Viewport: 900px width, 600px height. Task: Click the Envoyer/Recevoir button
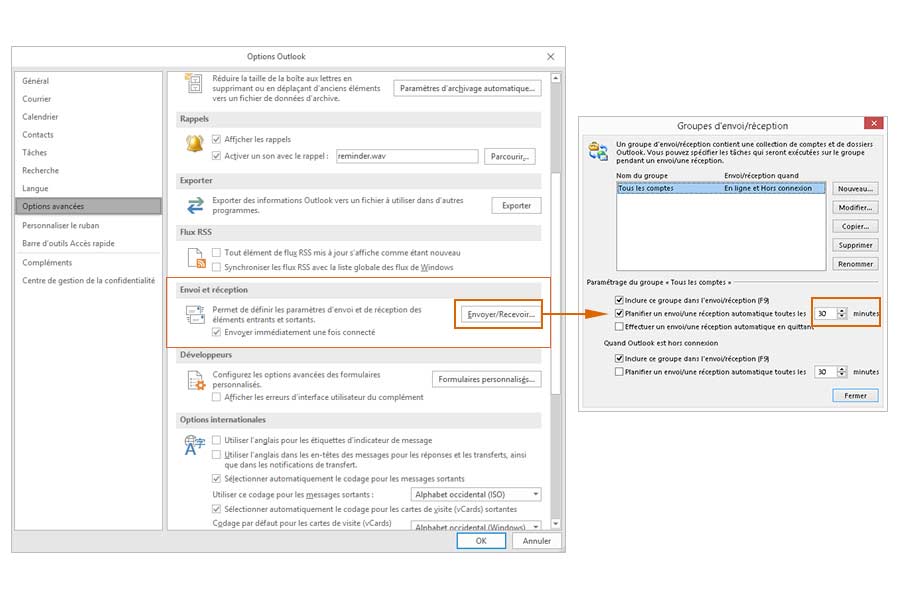(501, 314)
